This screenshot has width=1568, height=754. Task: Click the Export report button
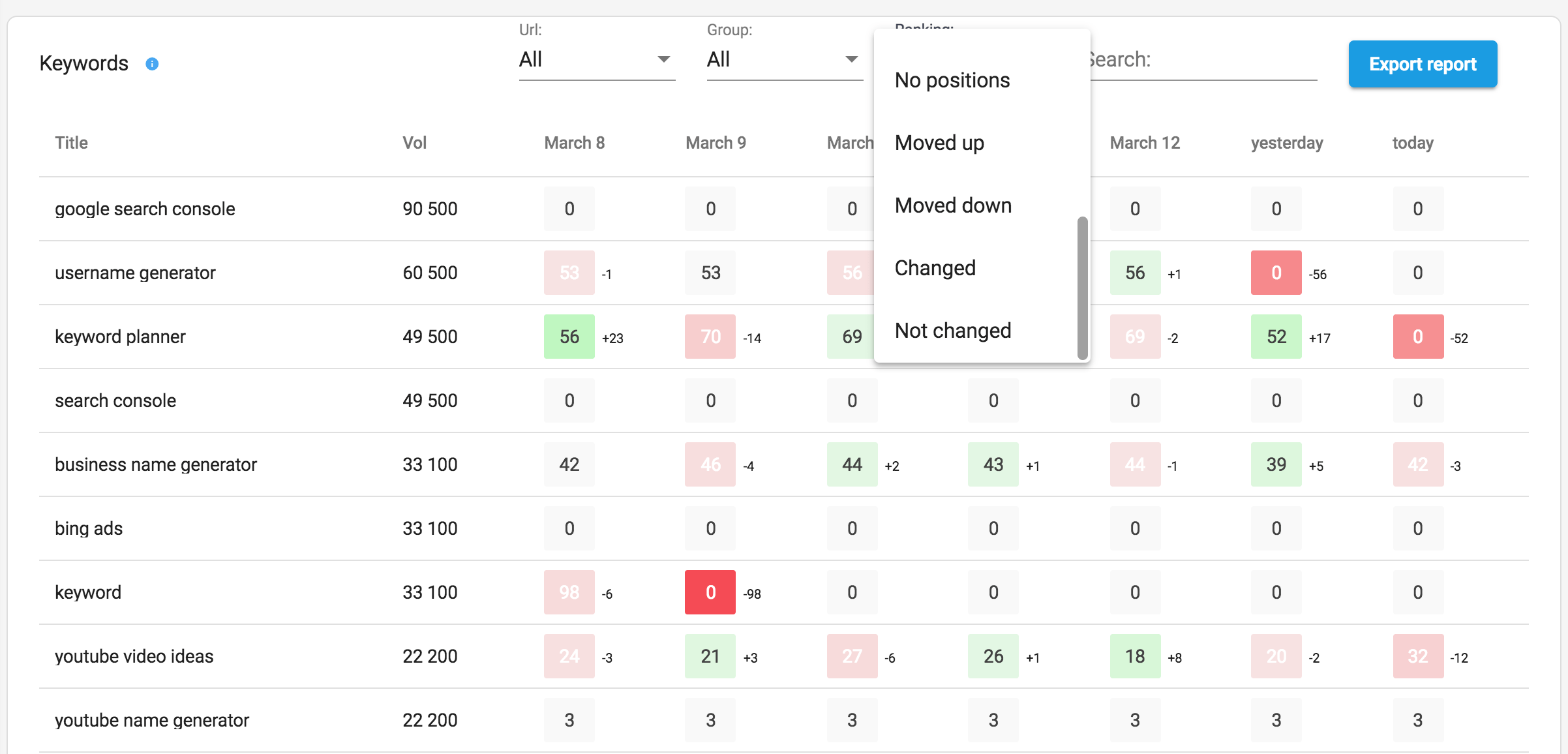[x=1423, y=64]
